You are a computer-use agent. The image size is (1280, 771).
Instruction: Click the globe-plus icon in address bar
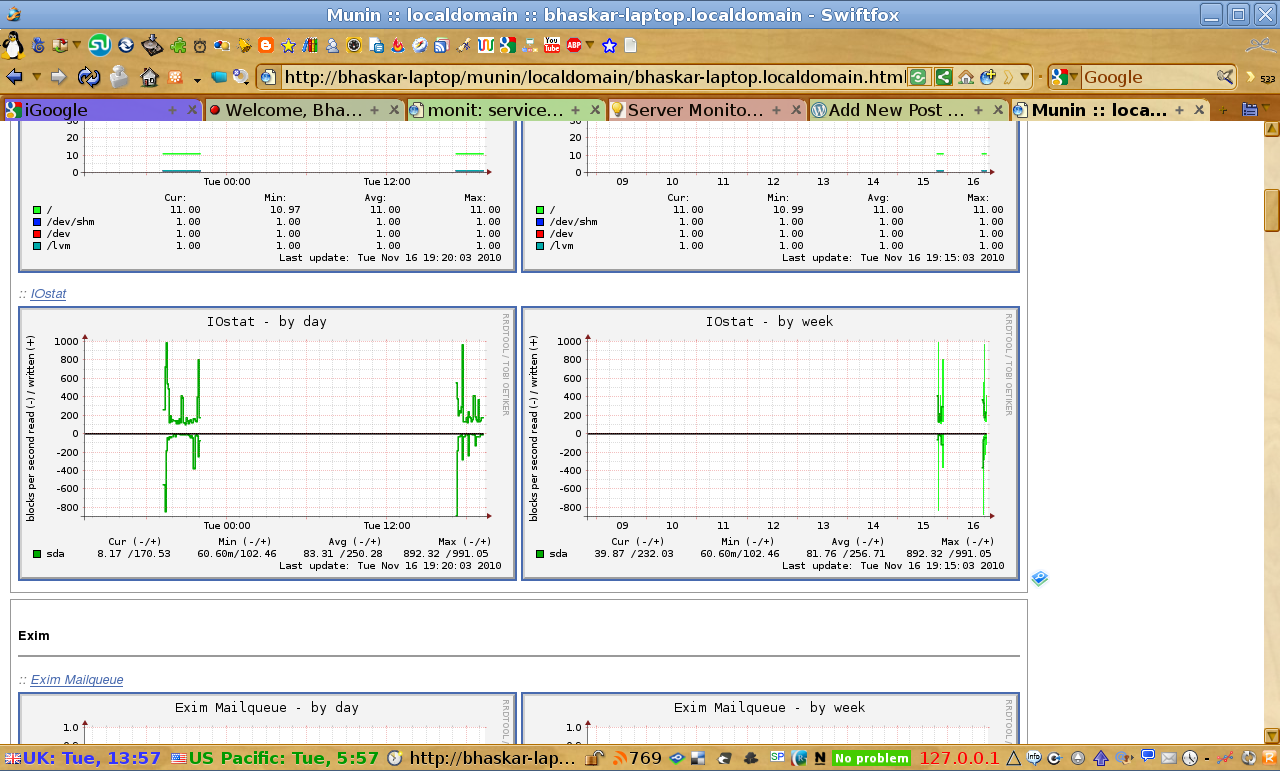(x=988, y=77)
